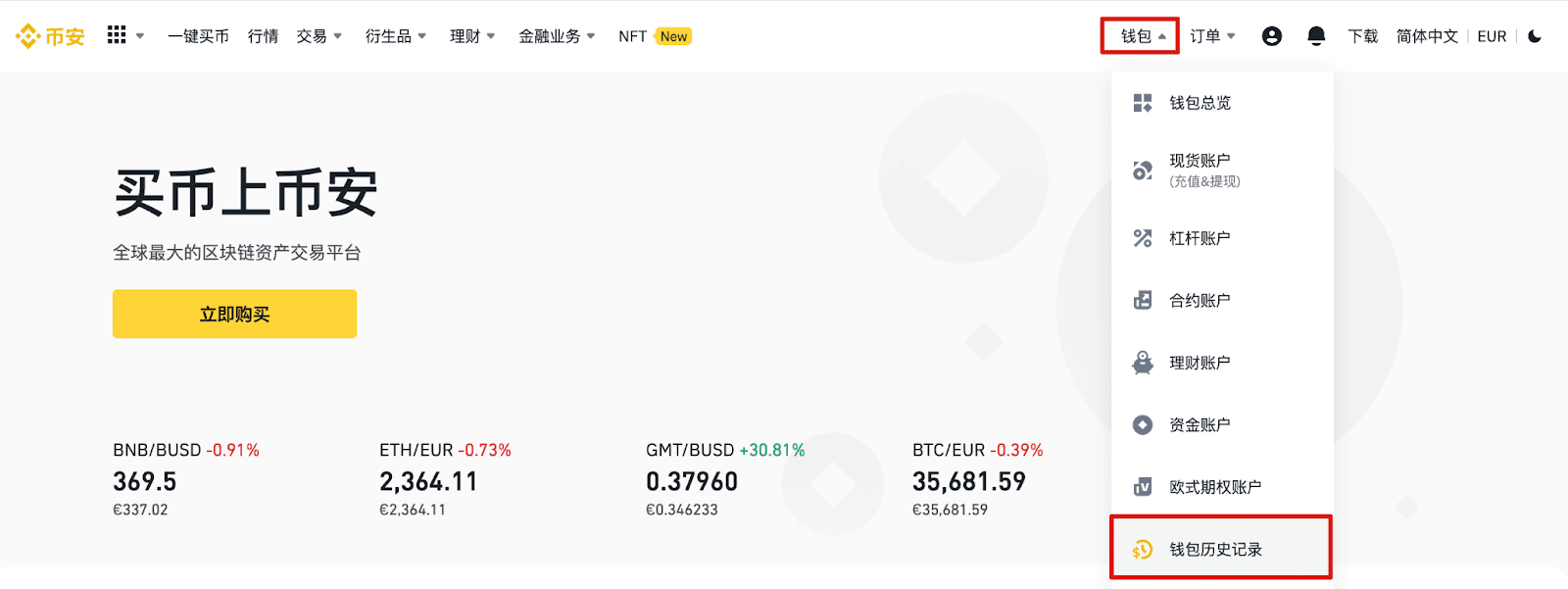The width and height of the screenshot is (1568, 589).
Task: Select 钱包历史记录 menu entry
Action: 1221,547
